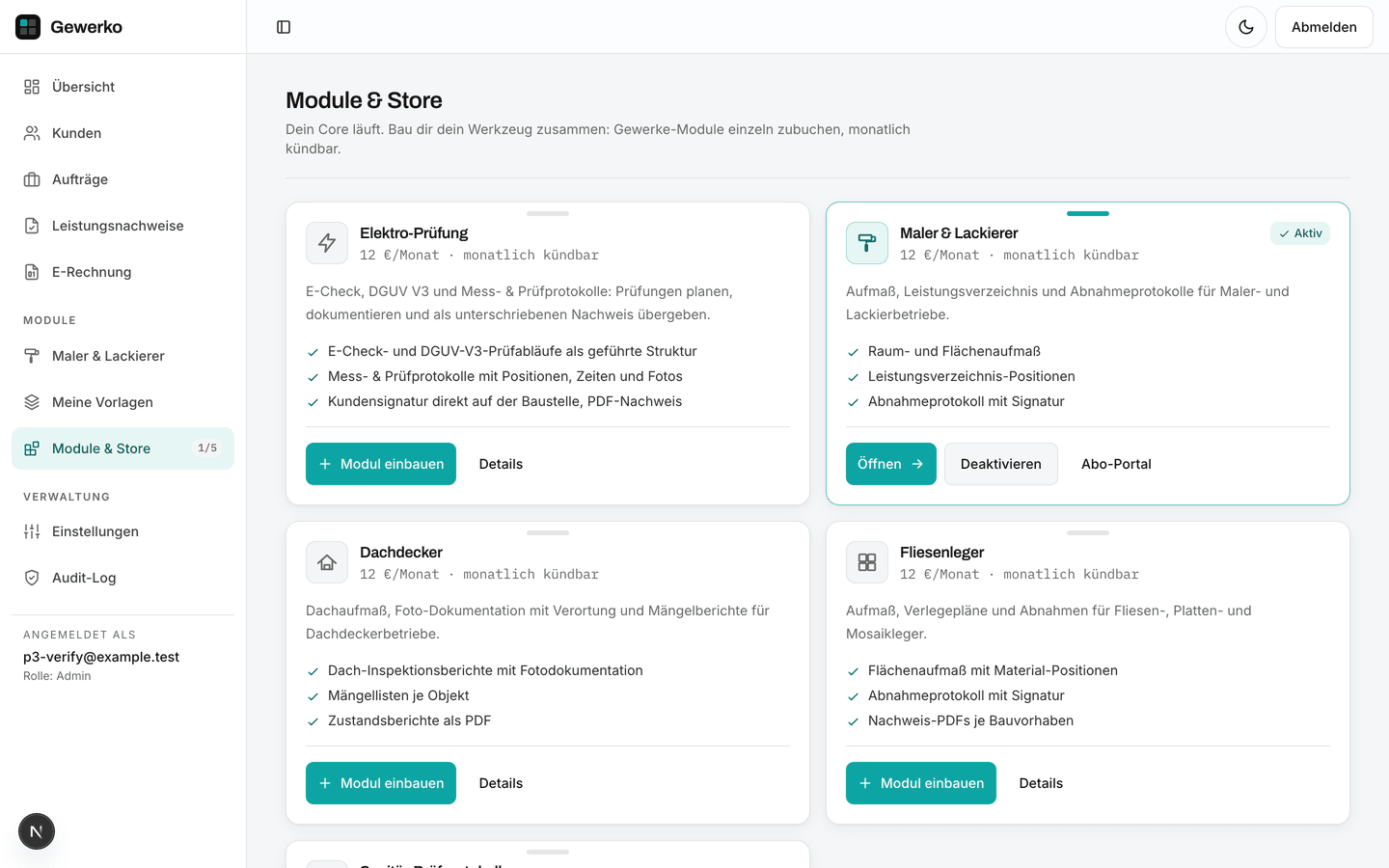The height and width of the screenshot is (868, 1389).
Task: Click the Elektro-Prüfung lightning bolt icon
Action: tap(327, 243)
